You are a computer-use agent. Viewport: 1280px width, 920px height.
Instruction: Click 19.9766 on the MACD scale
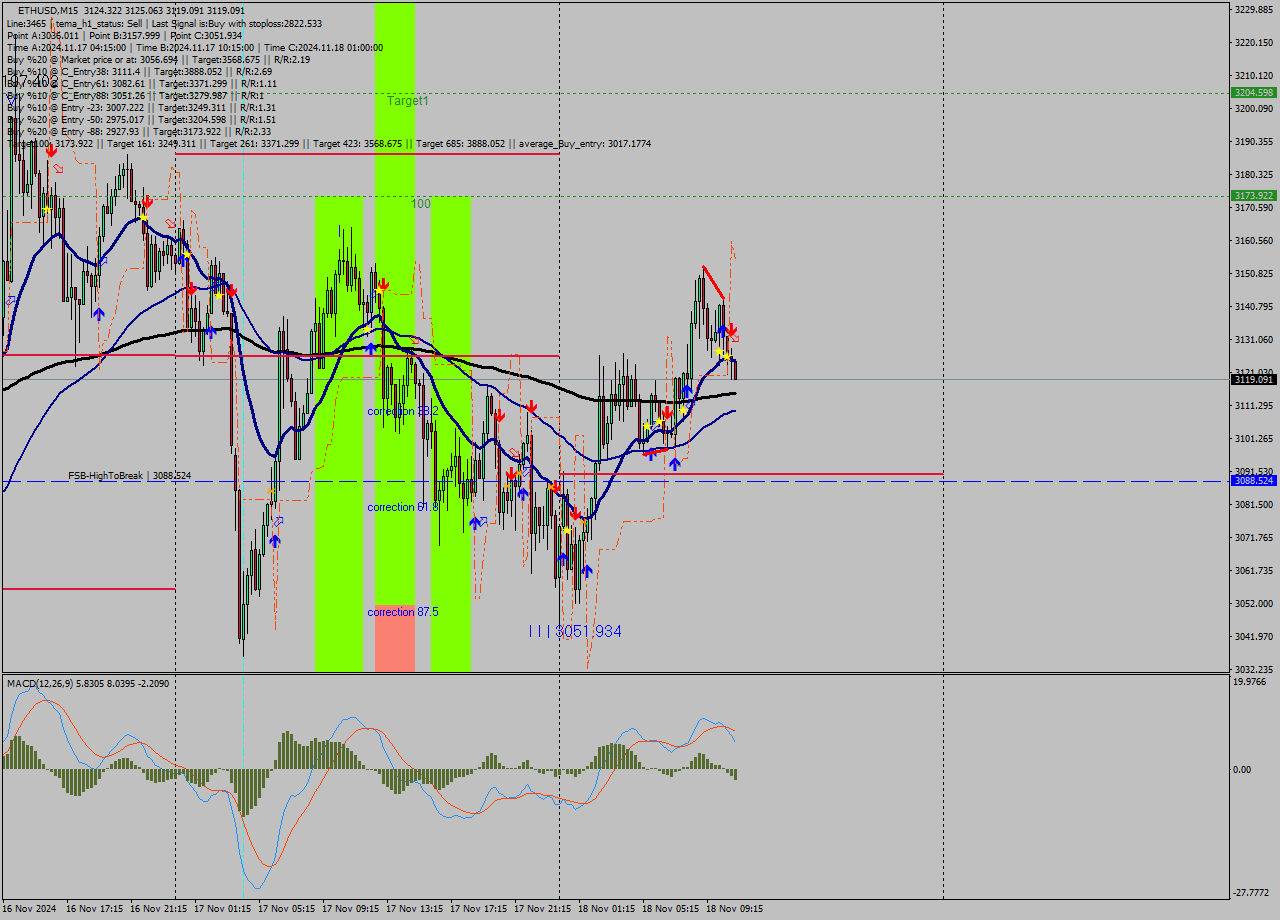point(1250,681)
